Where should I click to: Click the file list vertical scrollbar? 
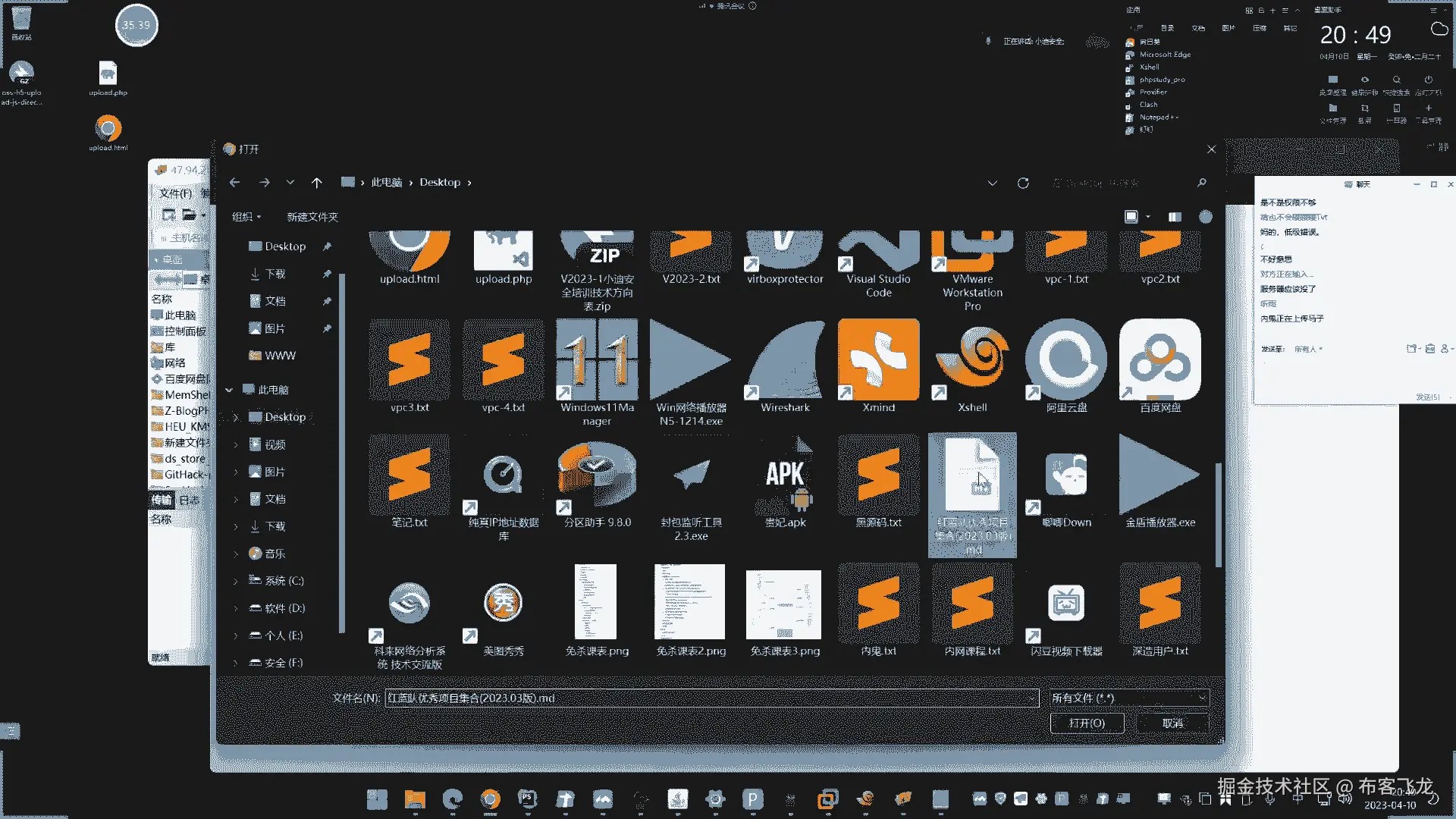[x=1218, y=516]
